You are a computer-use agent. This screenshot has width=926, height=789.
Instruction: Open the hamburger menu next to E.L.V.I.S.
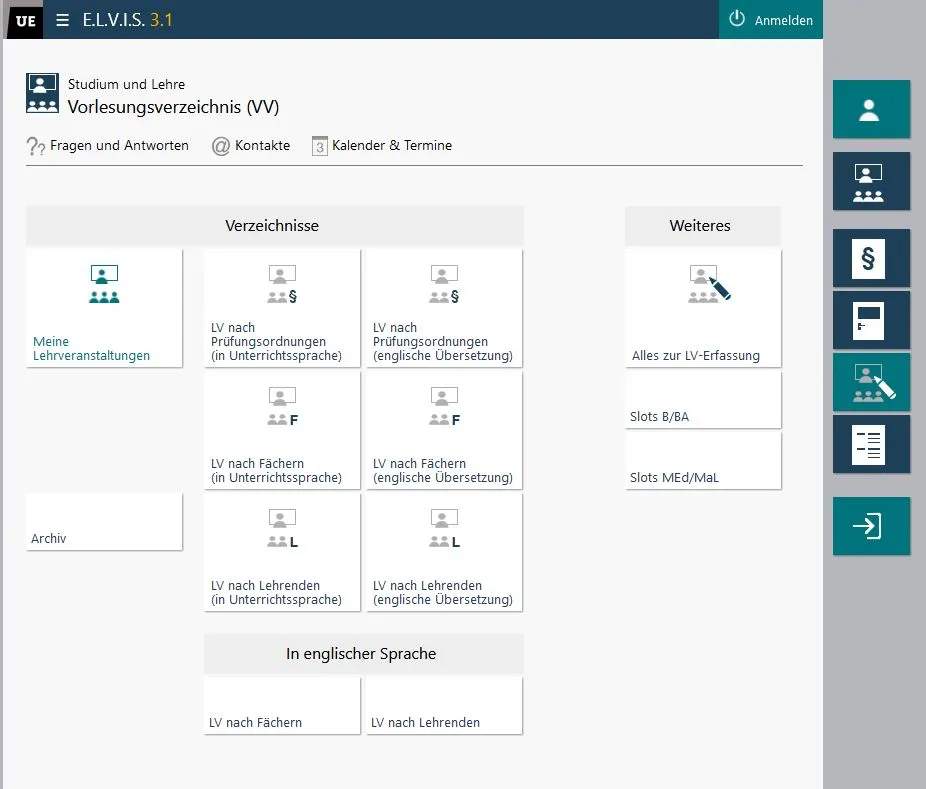pos(63,20)
